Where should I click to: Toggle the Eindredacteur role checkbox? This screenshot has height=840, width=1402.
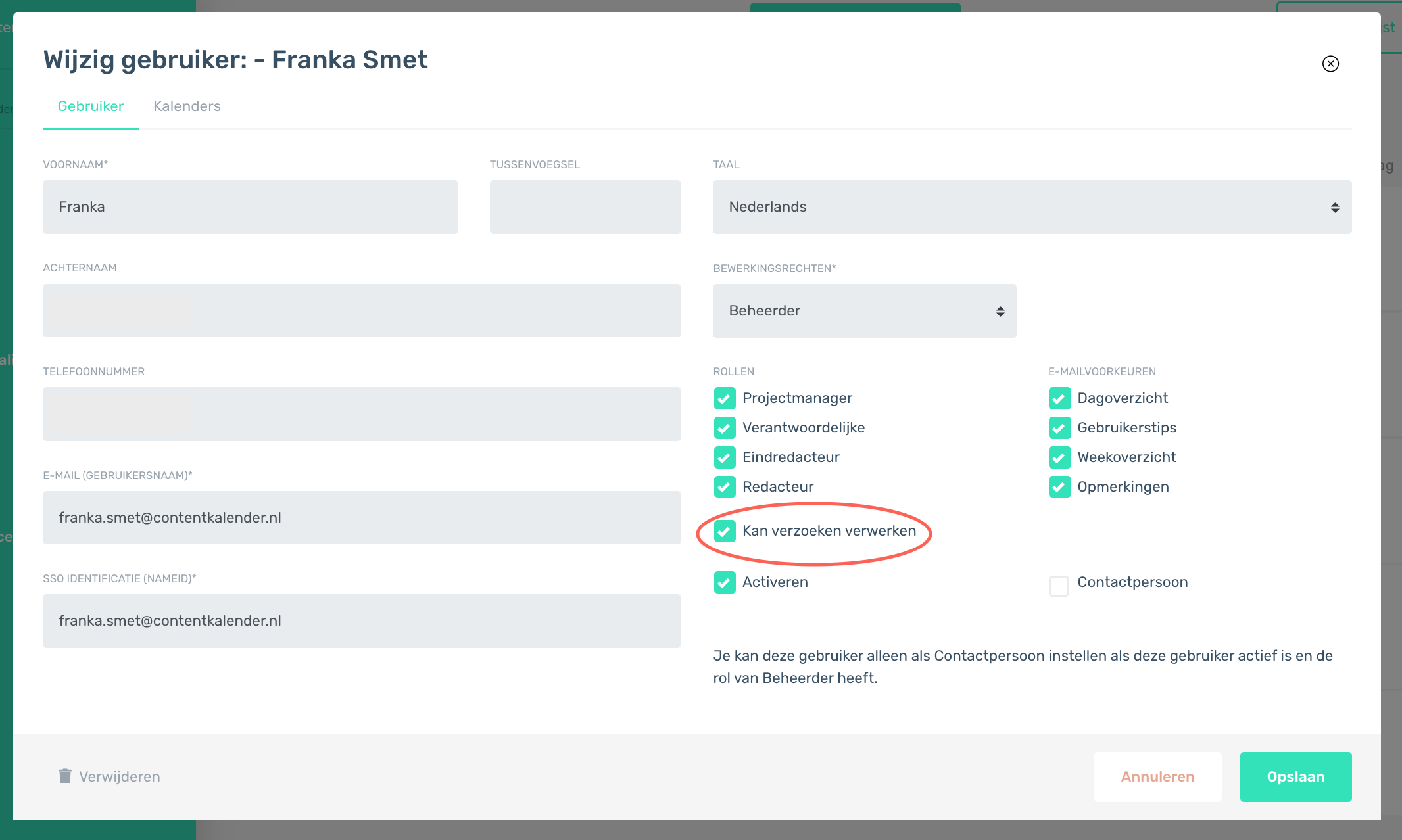point(725,457)
